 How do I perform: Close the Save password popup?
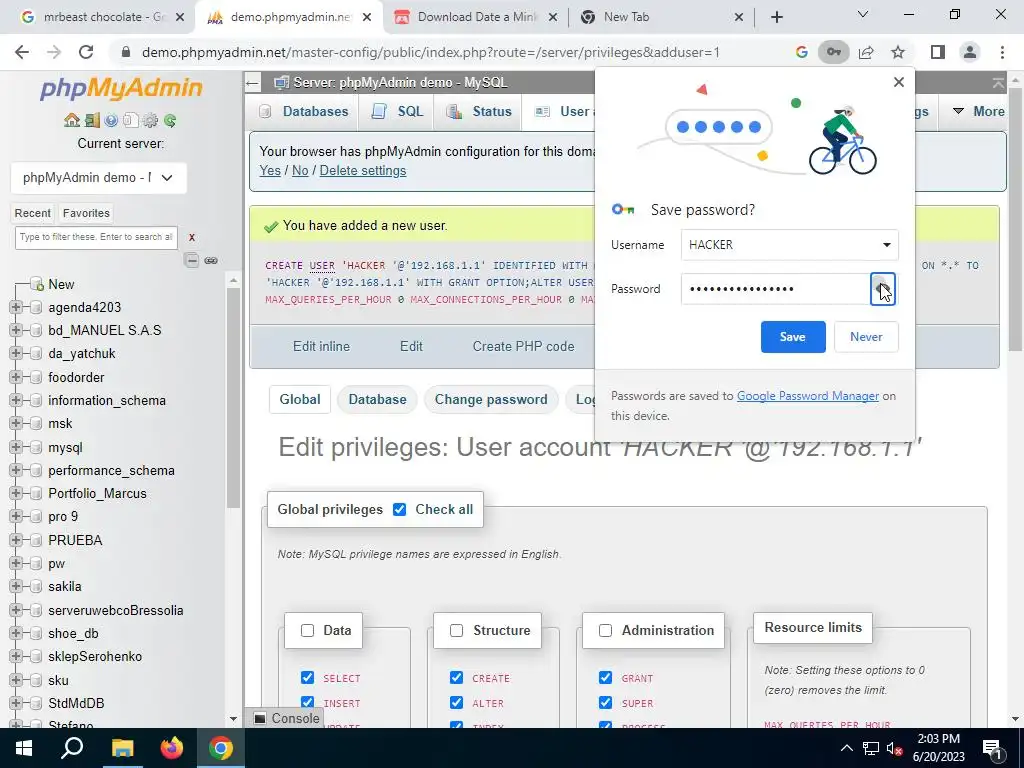point(899,82)
